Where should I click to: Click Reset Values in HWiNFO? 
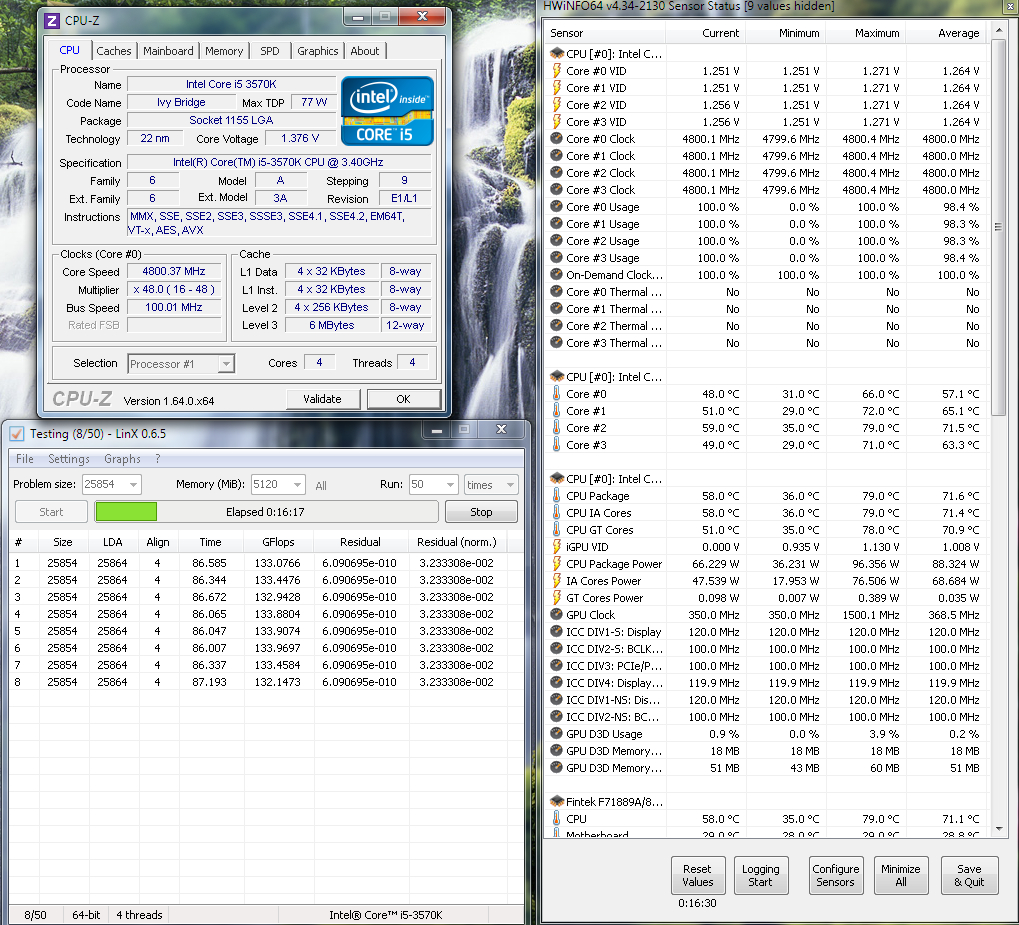click(x=697, y=875)
